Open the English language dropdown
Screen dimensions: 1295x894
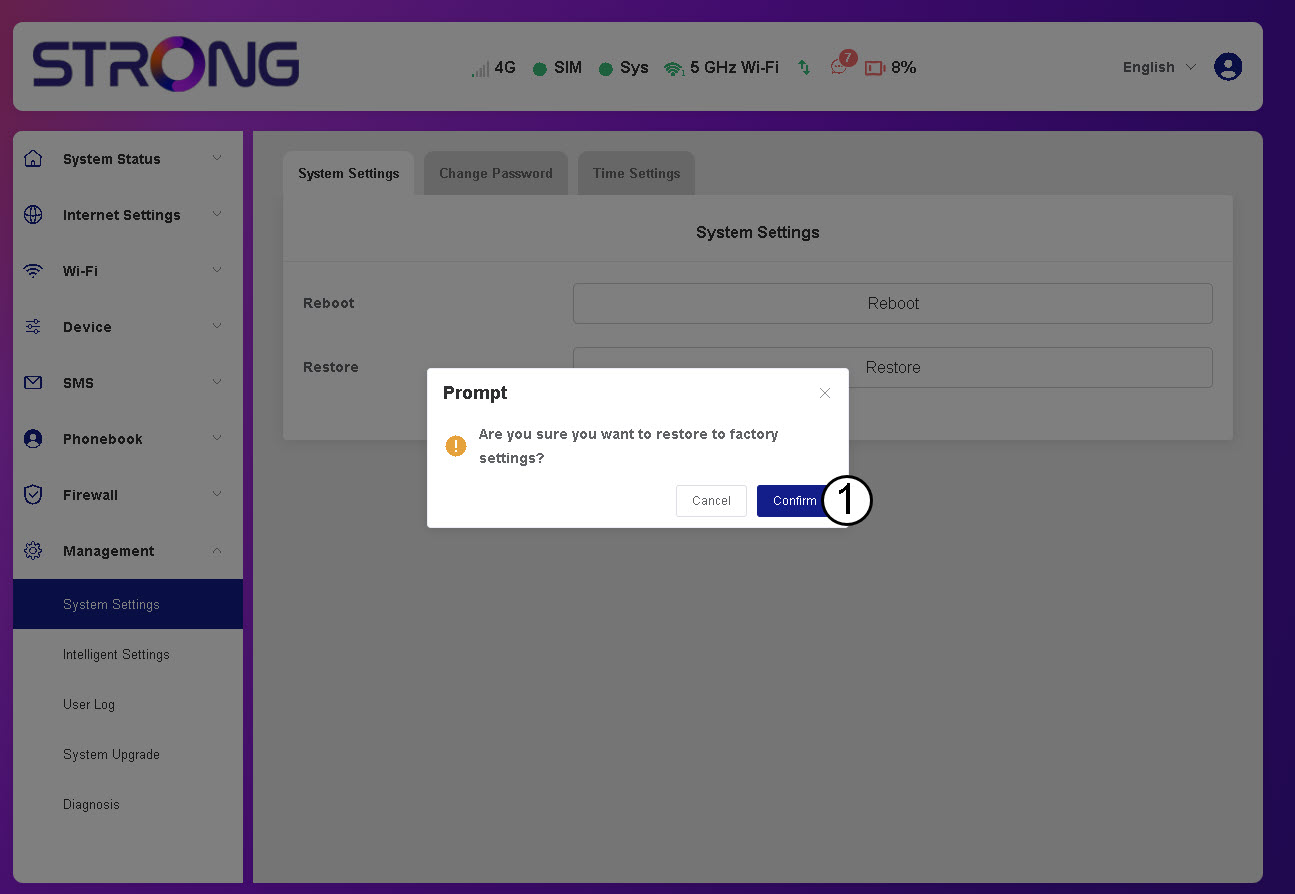point(1158,67)
